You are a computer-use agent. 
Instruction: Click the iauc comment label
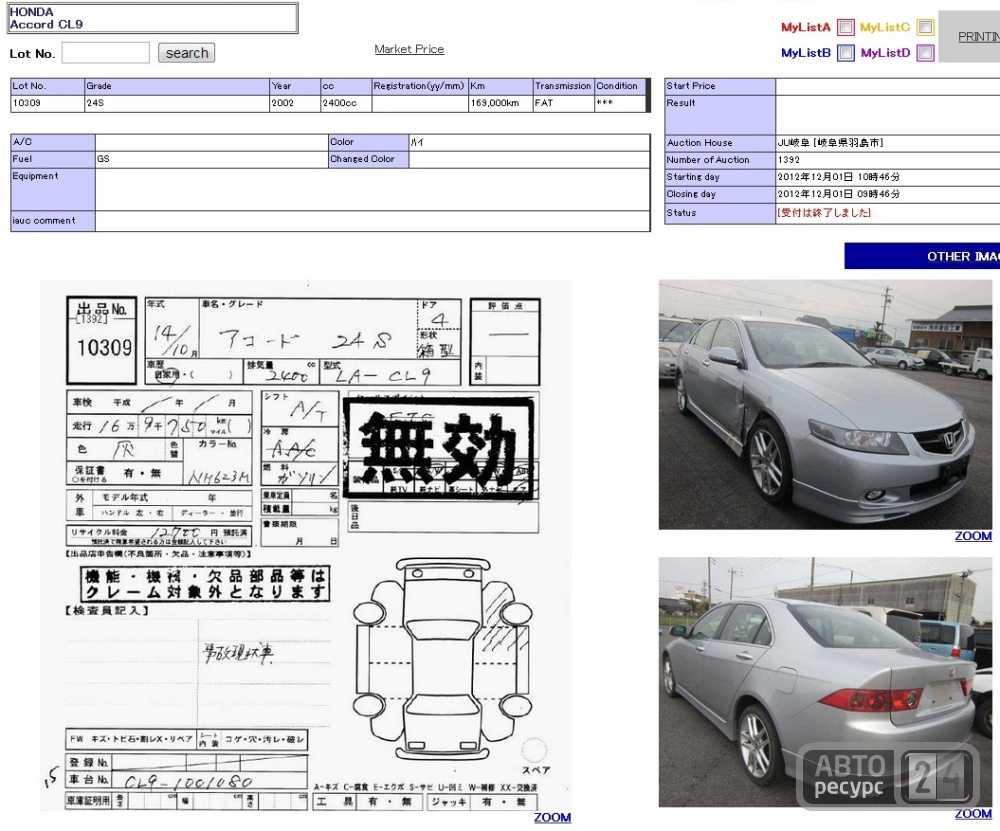pos(44,221)
